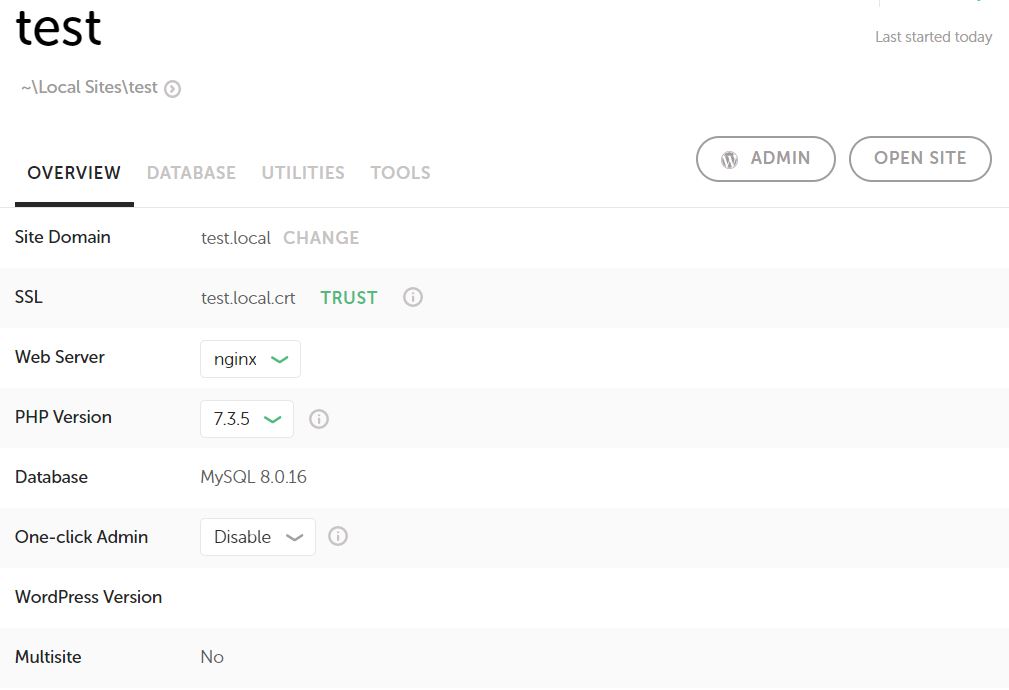
Task: Switch to the Database tab
Action: (x=191, y=172)
